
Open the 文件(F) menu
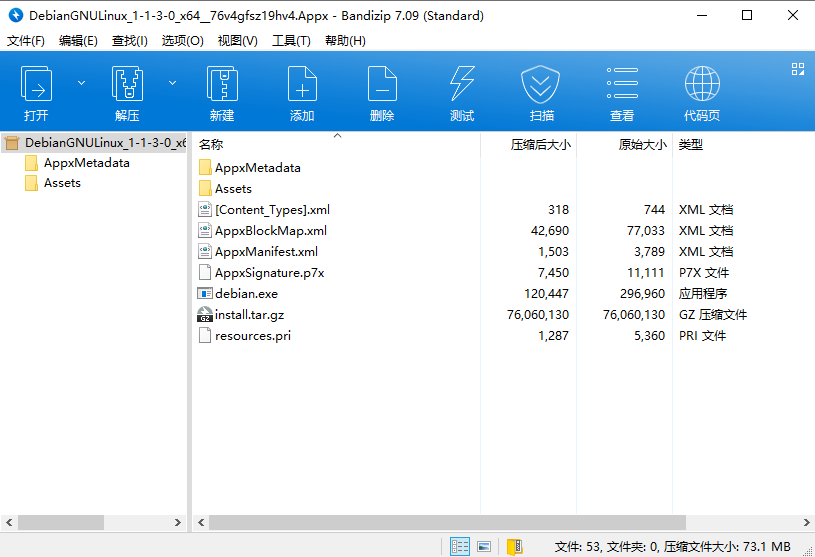click(25, 41)
